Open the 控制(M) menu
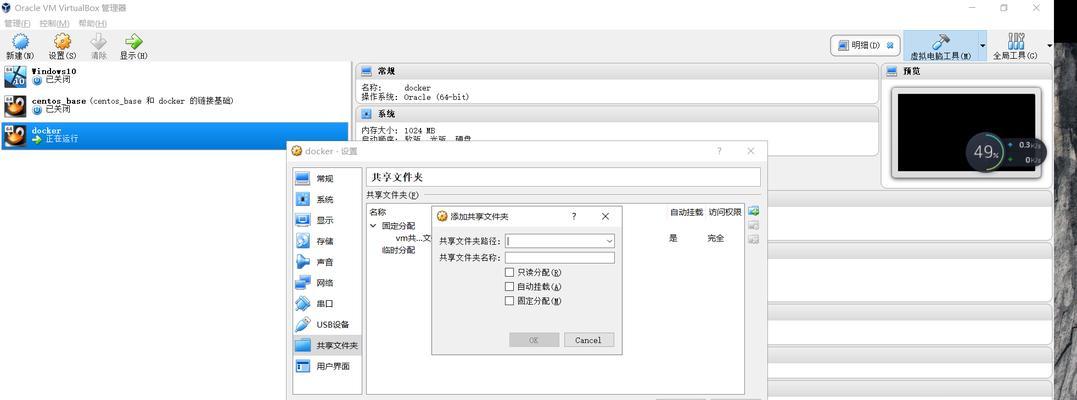 click(x=54, y=23)
